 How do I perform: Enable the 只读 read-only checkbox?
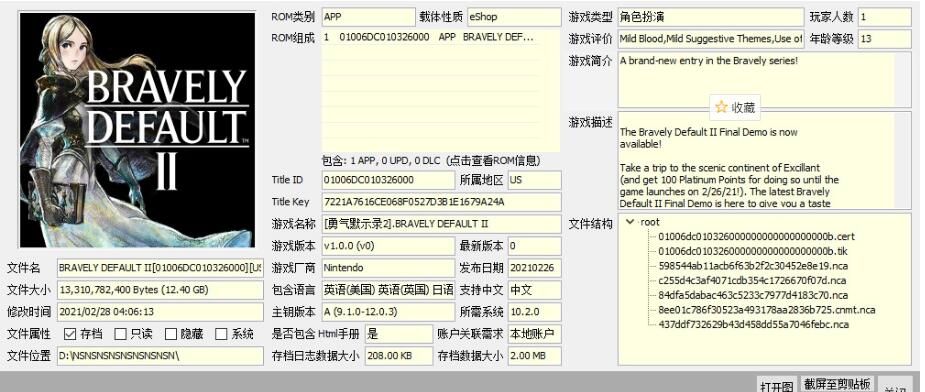pyautogui.click(x=120, y=334)
